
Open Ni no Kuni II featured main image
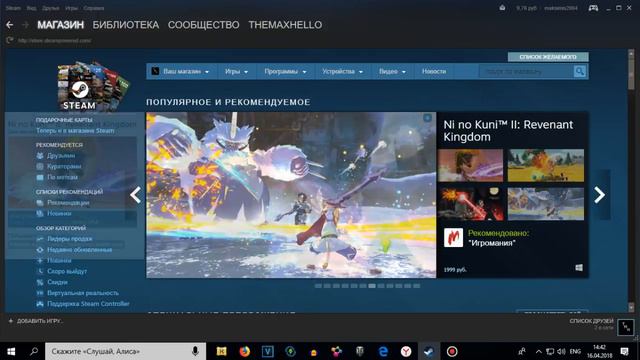(291, 195)
